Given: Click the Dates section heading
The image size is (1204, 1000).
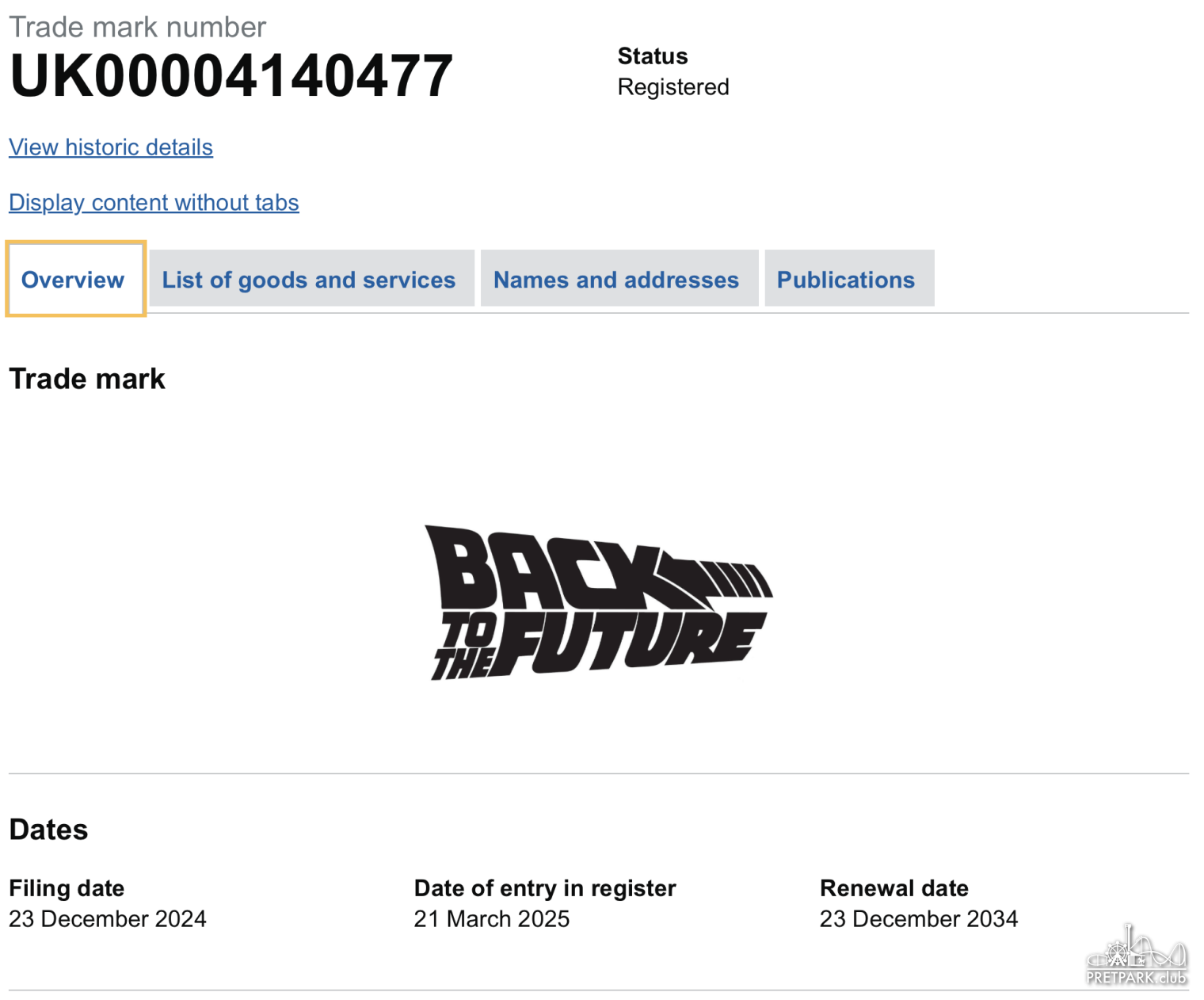Looking at the screenshot, I should [48, 830].
